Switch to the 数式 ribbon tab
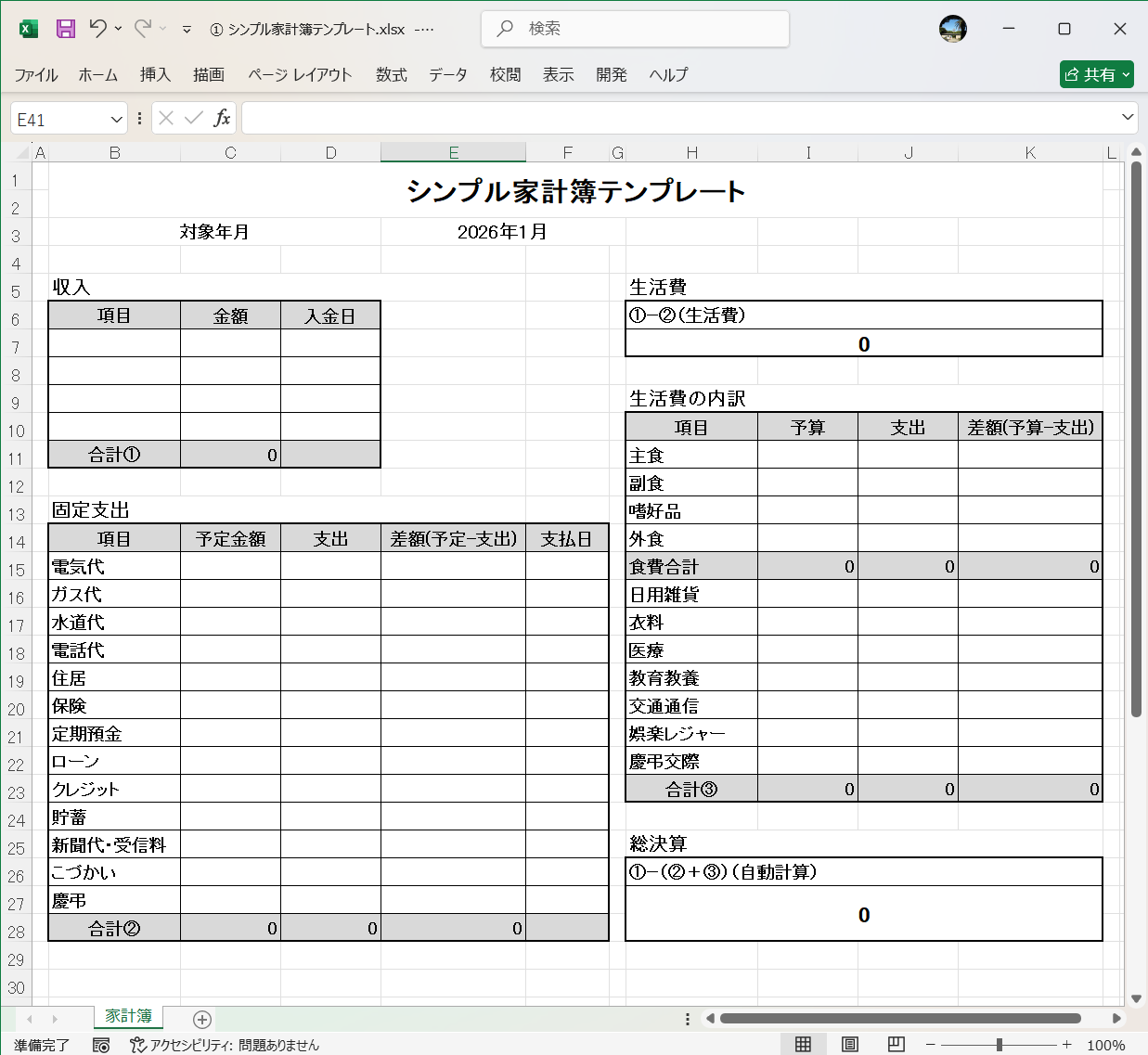1148x1055 pixels. pyautogui.click(x=391, y=75)
